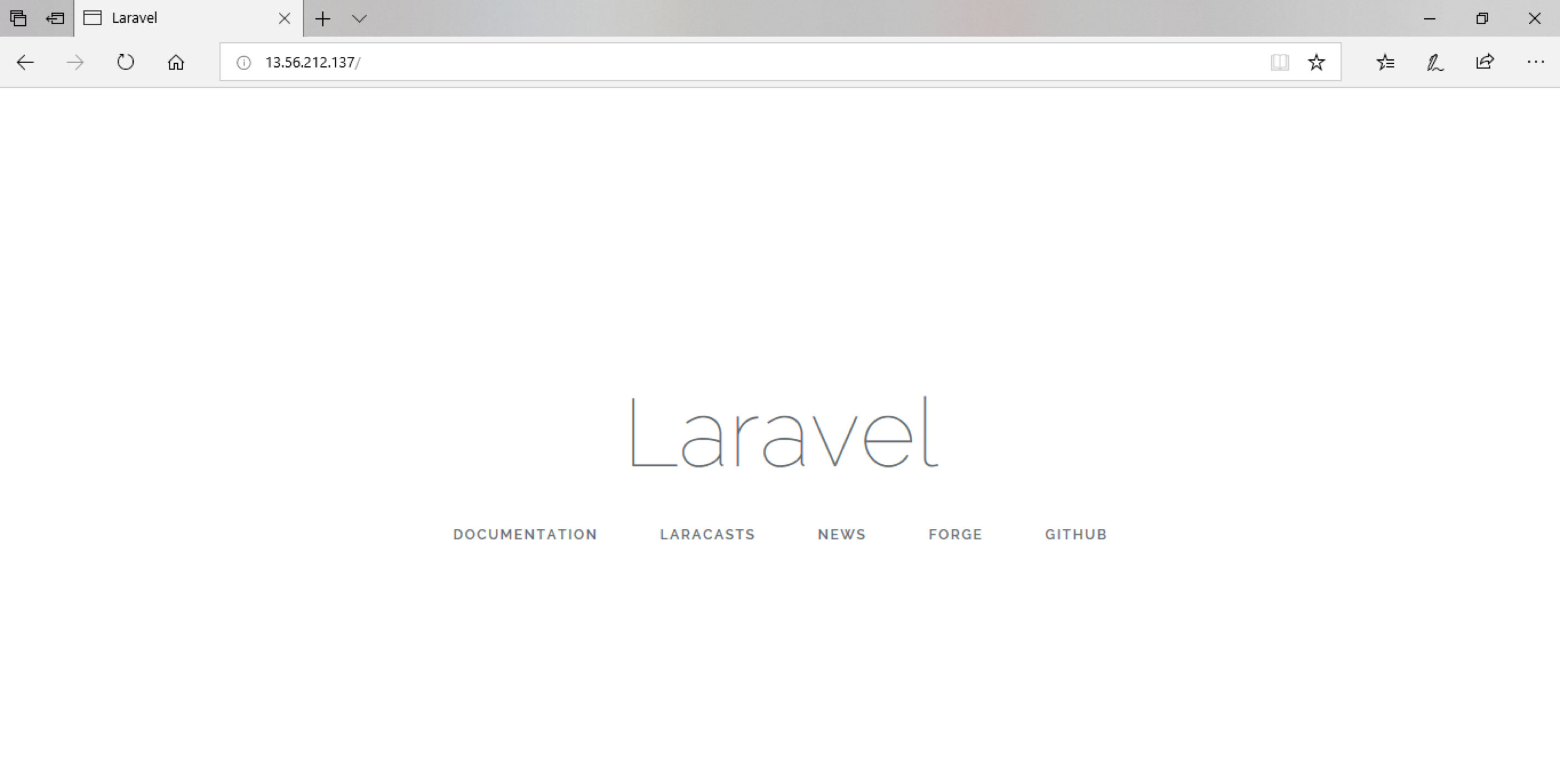Click the refresh page icon
The height and width of the screenshot is (784, 1560).
(x=125, y=62)
